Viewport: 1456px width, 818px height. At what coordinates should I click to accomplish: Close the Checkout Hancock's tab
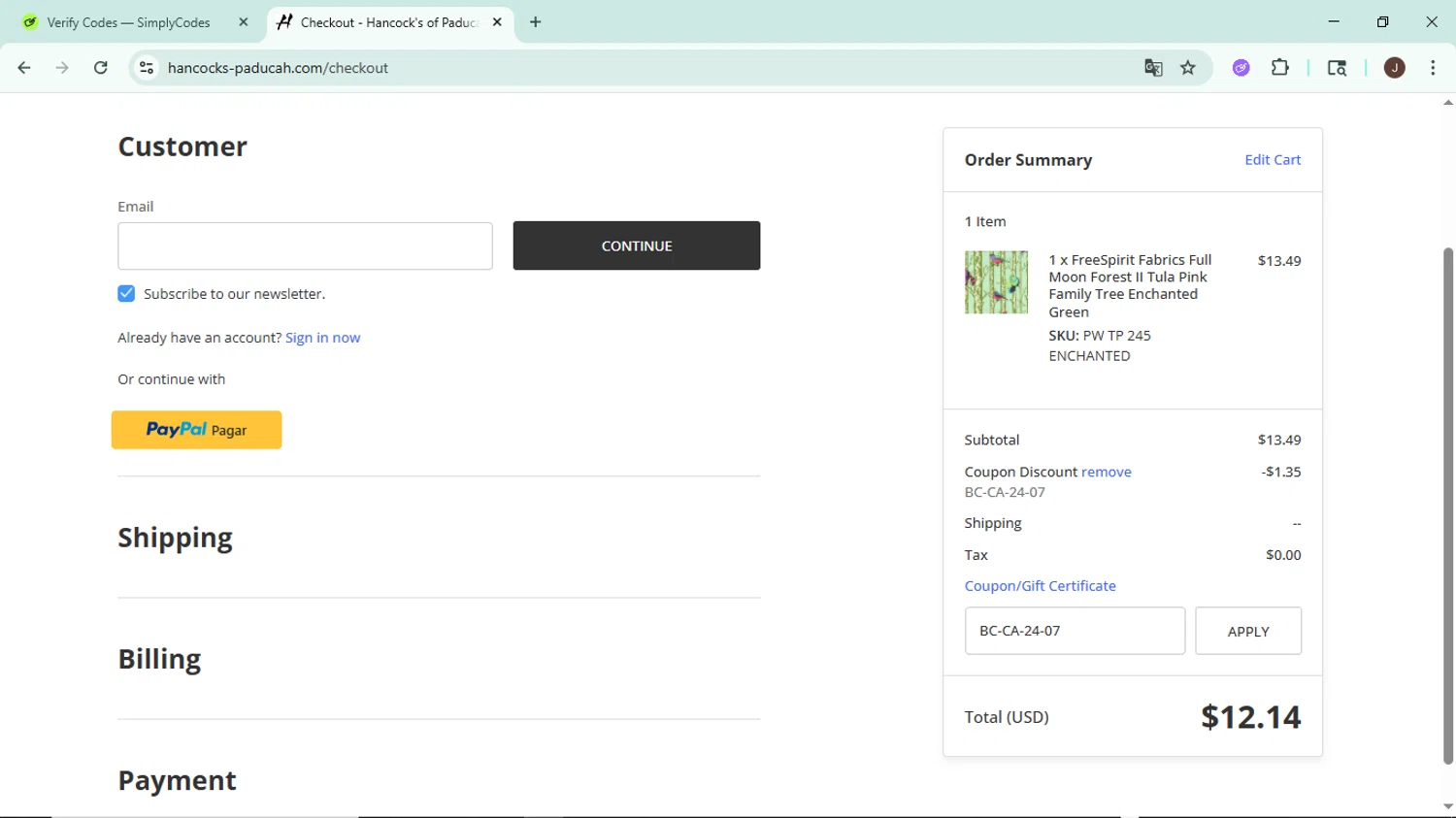[497, 22]
